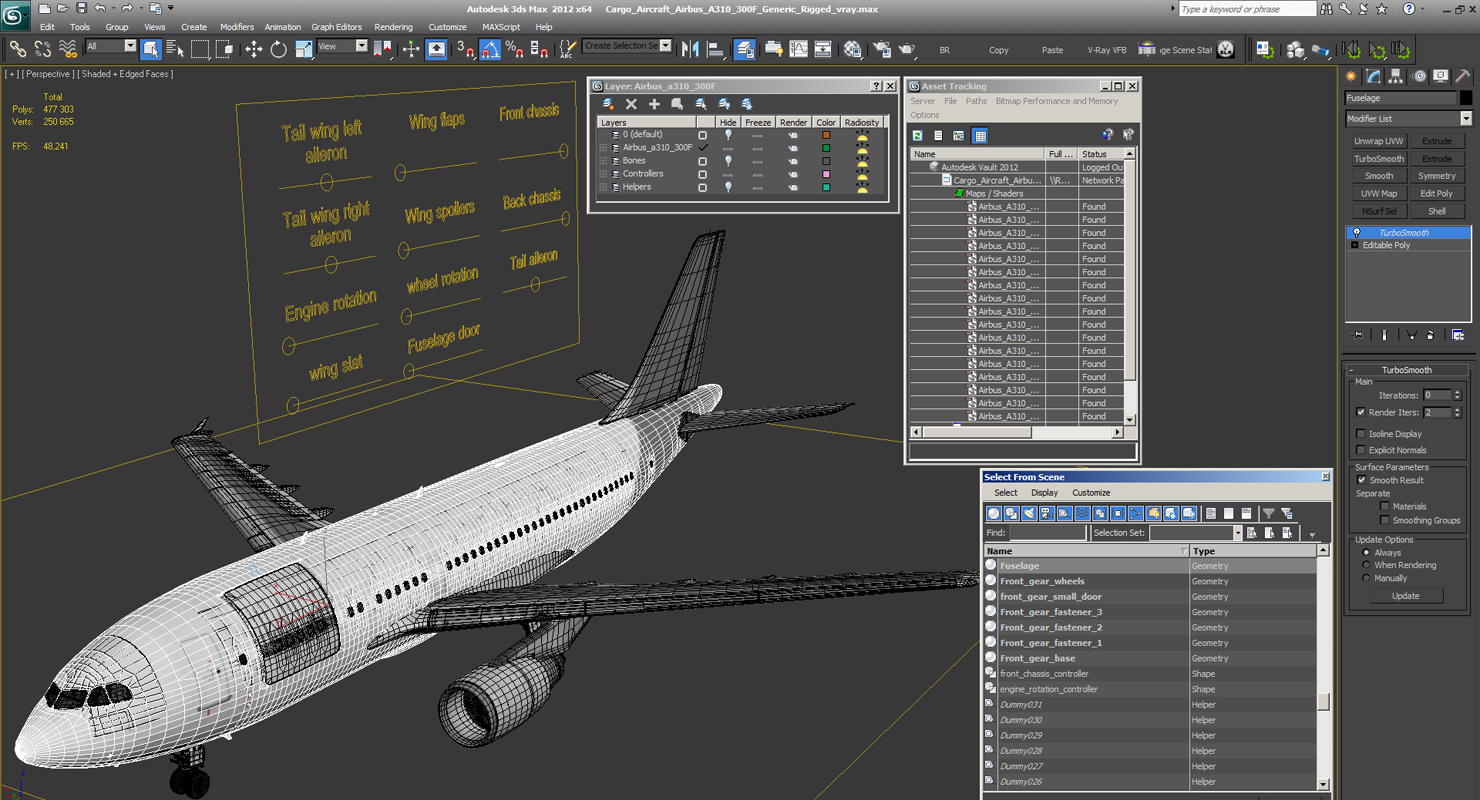Click the Render Production teapot icon
This screenshot has width=1480, height=800.
pos(907,48)
